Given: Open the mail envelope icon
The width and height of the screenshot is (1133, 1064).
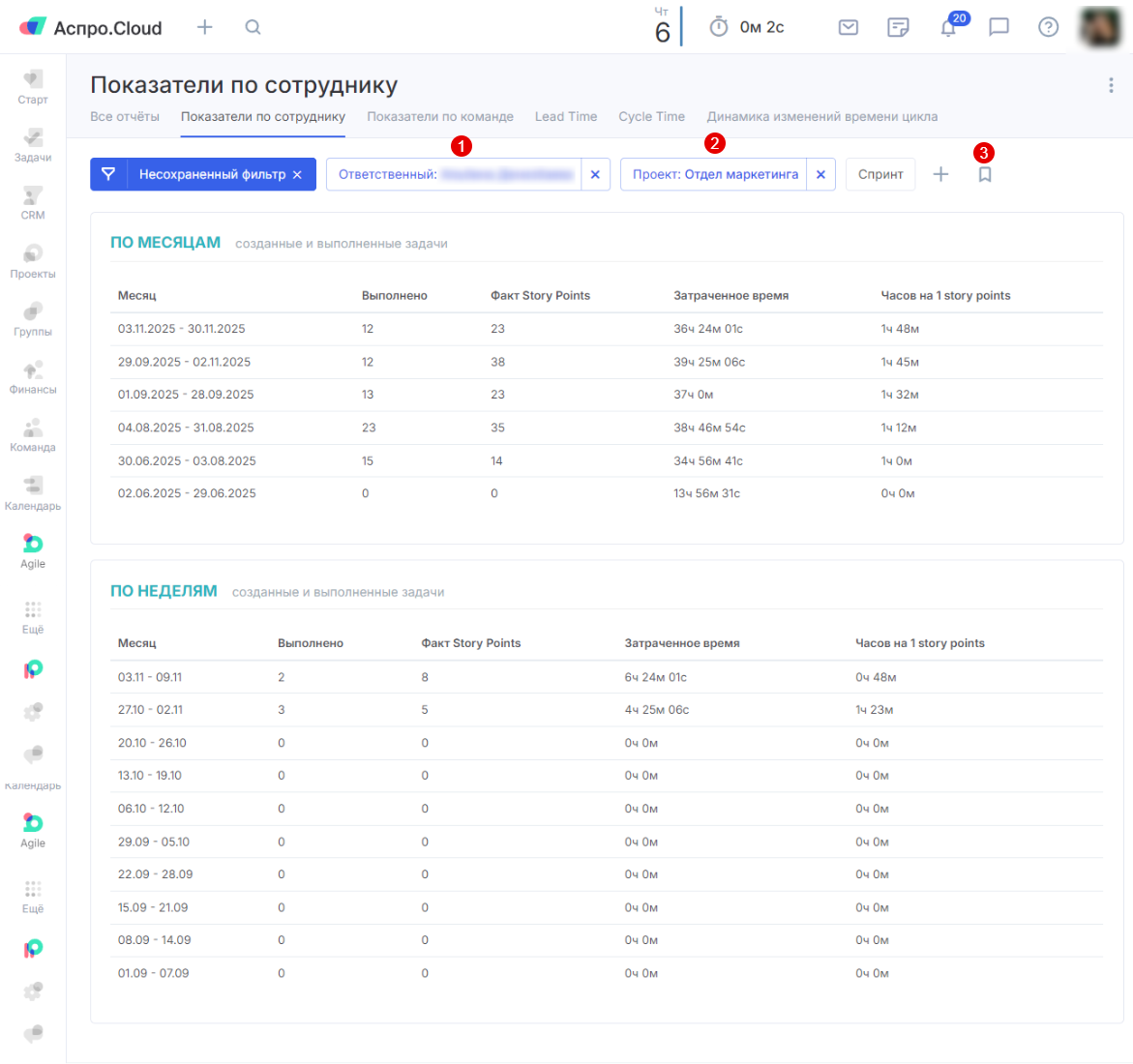Looking at the screenshot, I should pyautogui.click(x=849, y=27).
